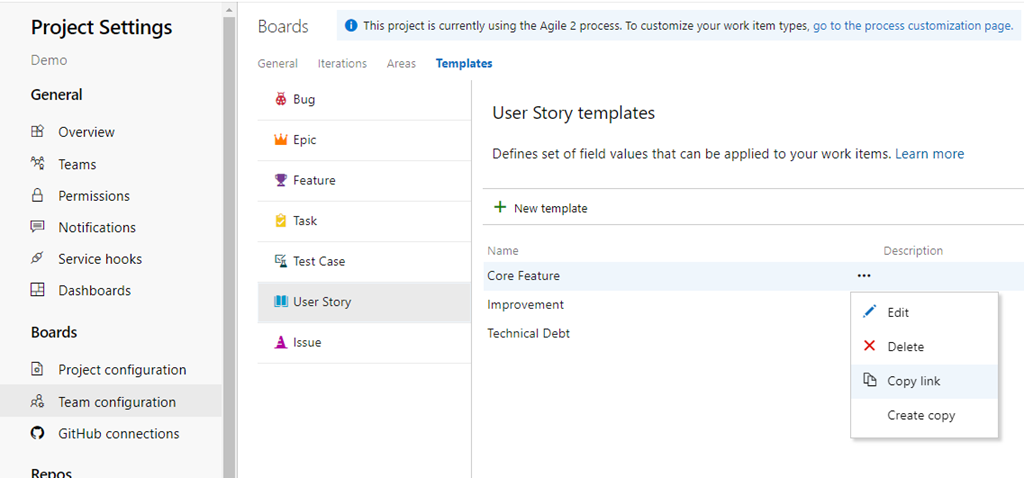The image size is (1024, 478).
Task: Click the Bug work item icon
Action: click(280, 100)
